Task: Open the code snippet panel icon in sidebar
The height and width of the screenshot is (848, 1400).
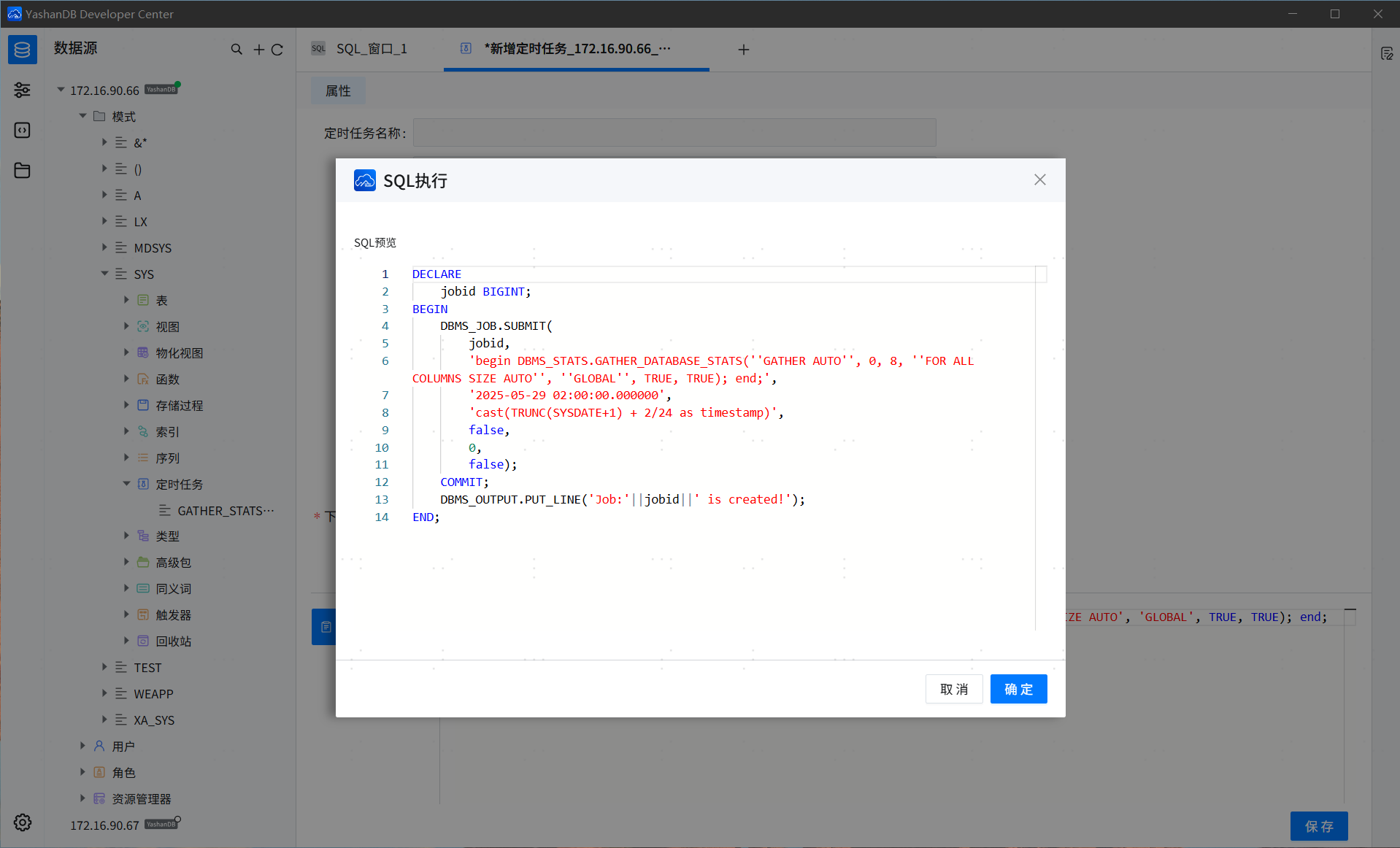Action: 22,130
